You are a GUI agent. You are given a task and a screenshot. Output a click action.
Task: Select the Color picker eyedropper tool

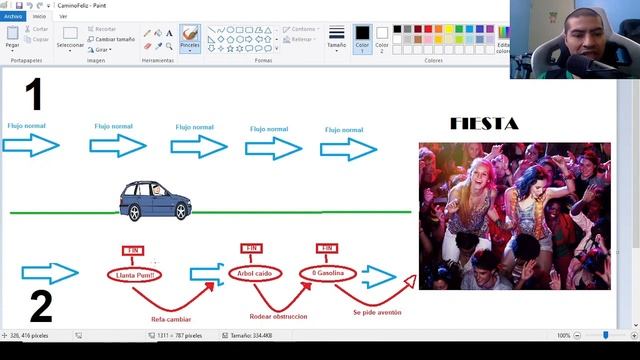click(158, 46)
